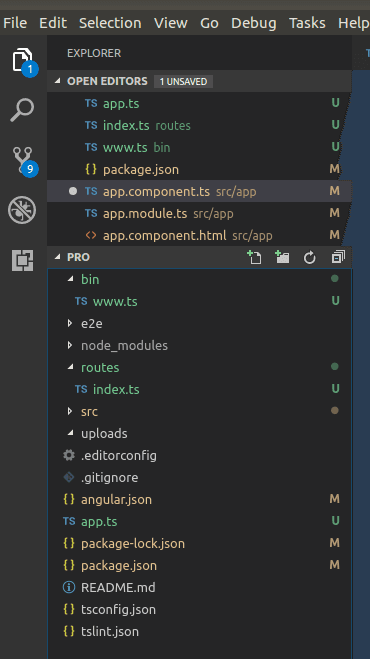Click the unsaved dot beside app.component.ts

tap(73, 191)
